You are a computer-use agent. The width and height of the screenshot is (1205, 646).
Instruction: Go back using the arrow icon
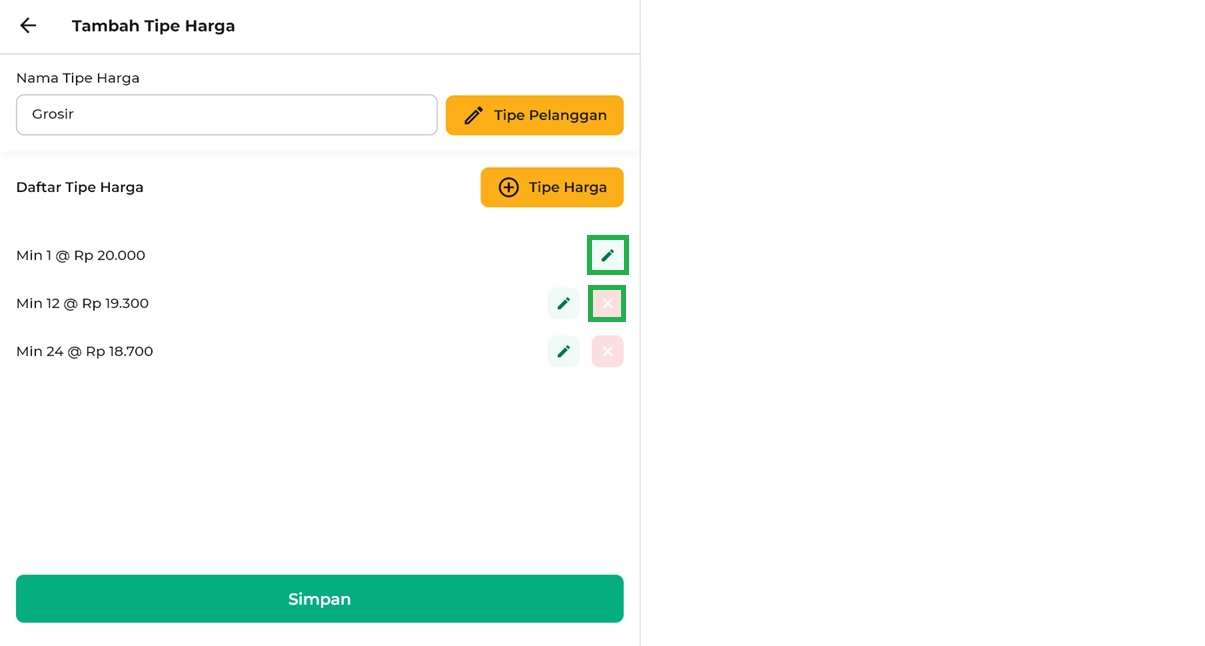(28, 26)
